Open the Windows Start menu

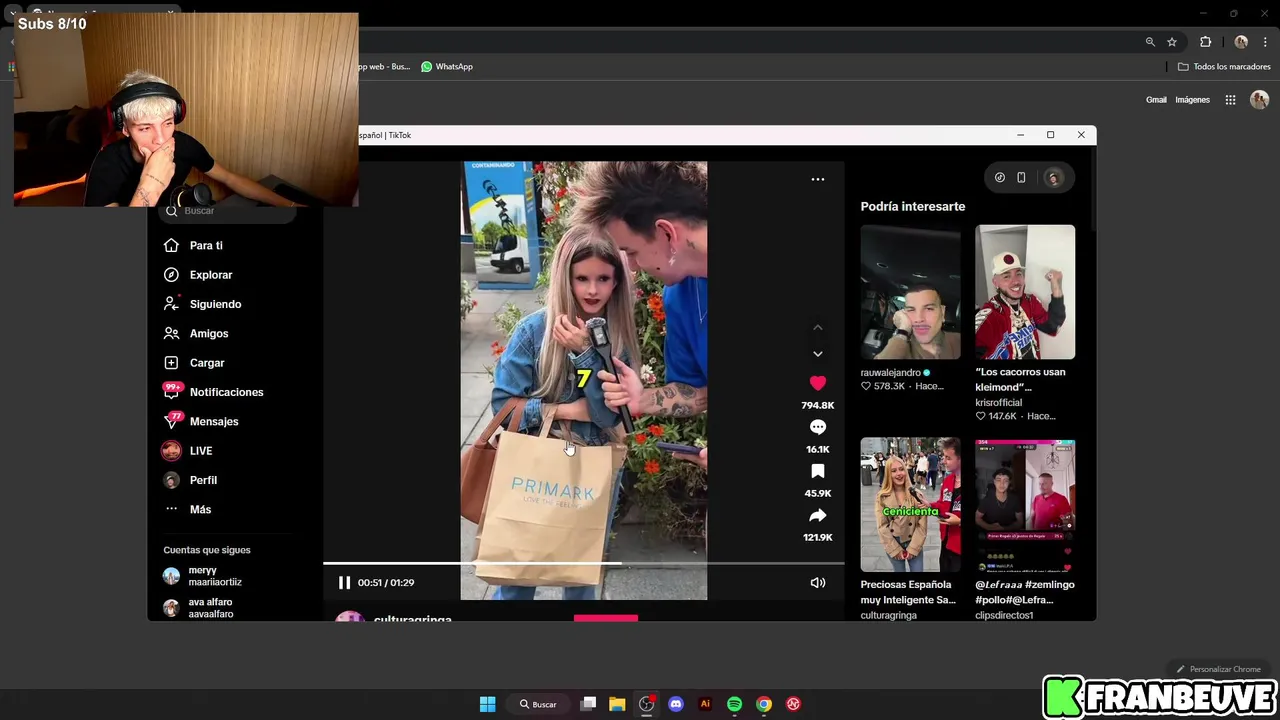(x=487, y=704)
